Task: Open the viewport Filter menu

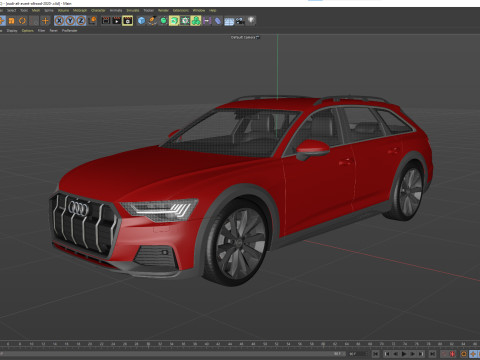Action: 41,31
